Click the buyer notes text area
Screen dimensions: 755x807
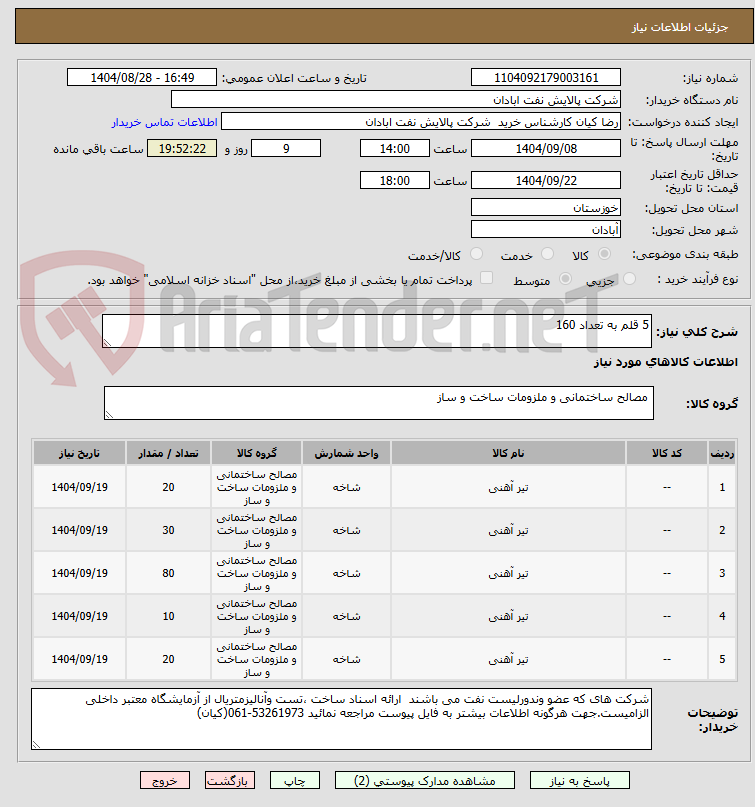(x=341, y=719)
